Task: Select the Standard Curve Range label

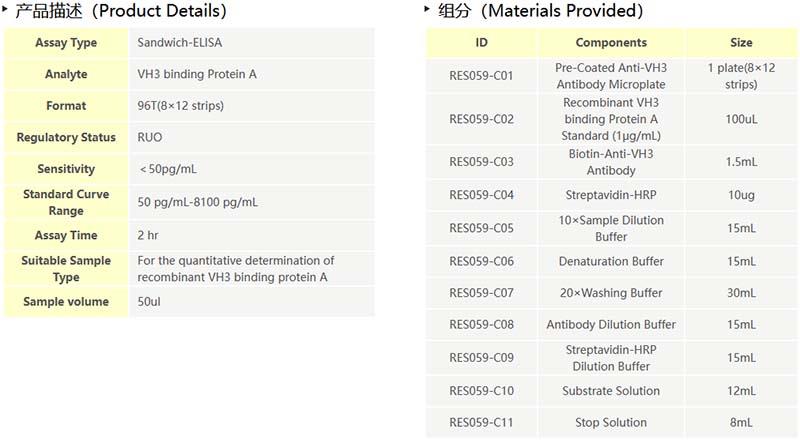Action: [66, 202]
